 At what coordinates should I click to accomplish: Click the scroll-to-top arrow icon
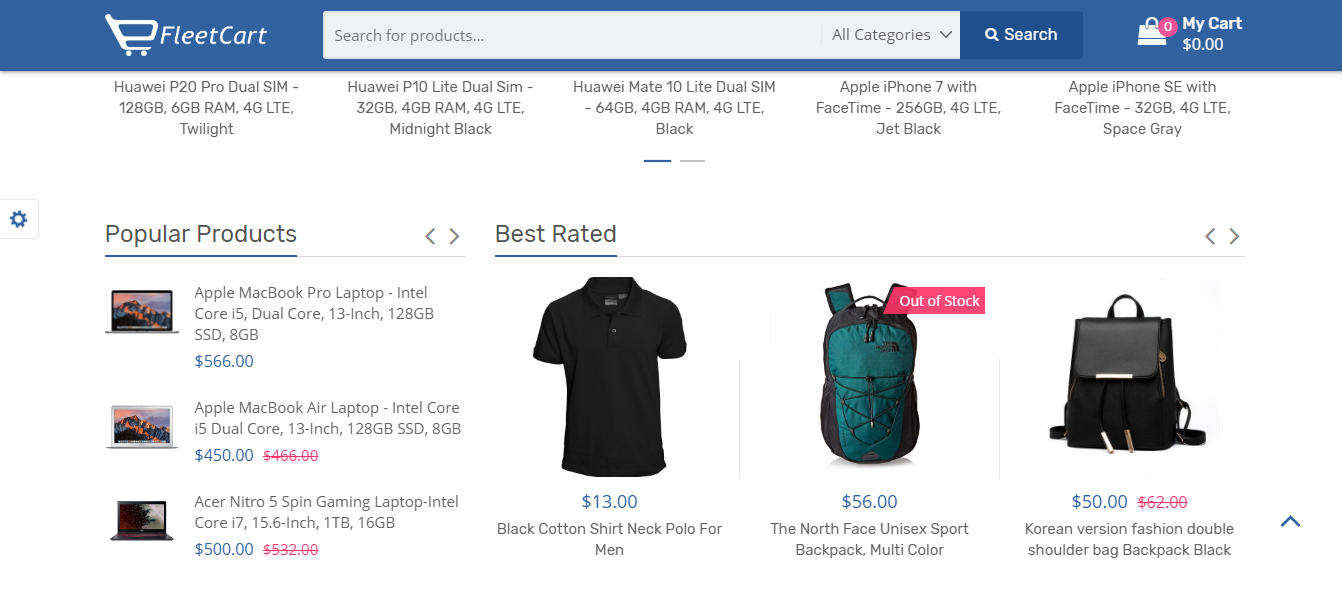click(x=1291, y=521)
